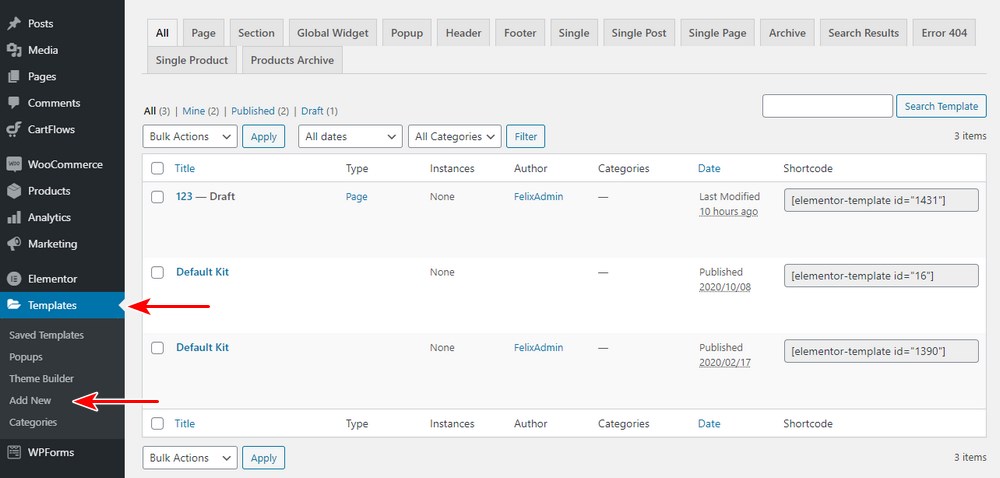Open the All Categories dropdown
Screen dimensions: 1000x478
point(454,136)
